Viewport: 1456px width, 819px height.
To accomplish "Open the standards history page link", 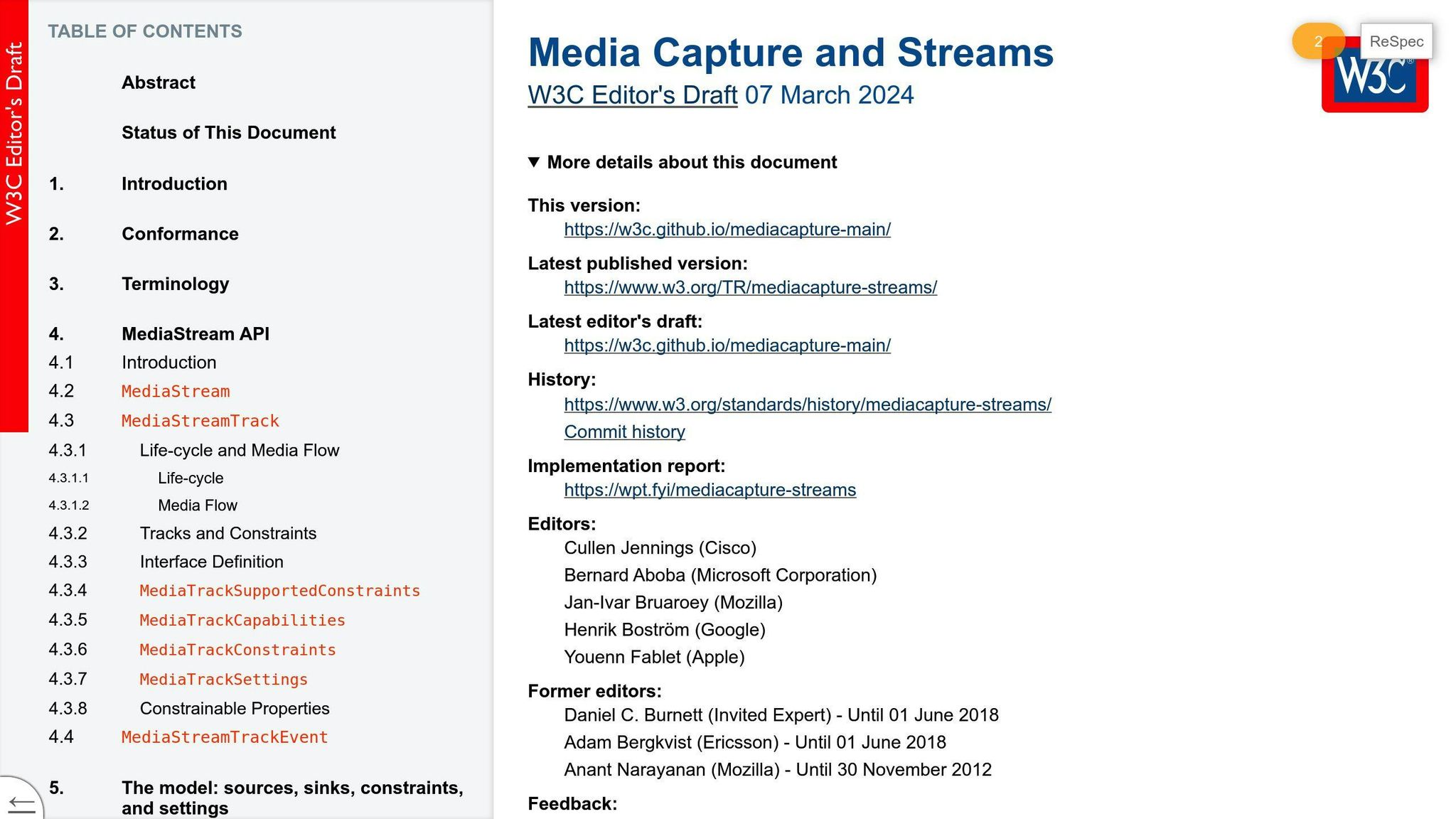I will (807, 404).
